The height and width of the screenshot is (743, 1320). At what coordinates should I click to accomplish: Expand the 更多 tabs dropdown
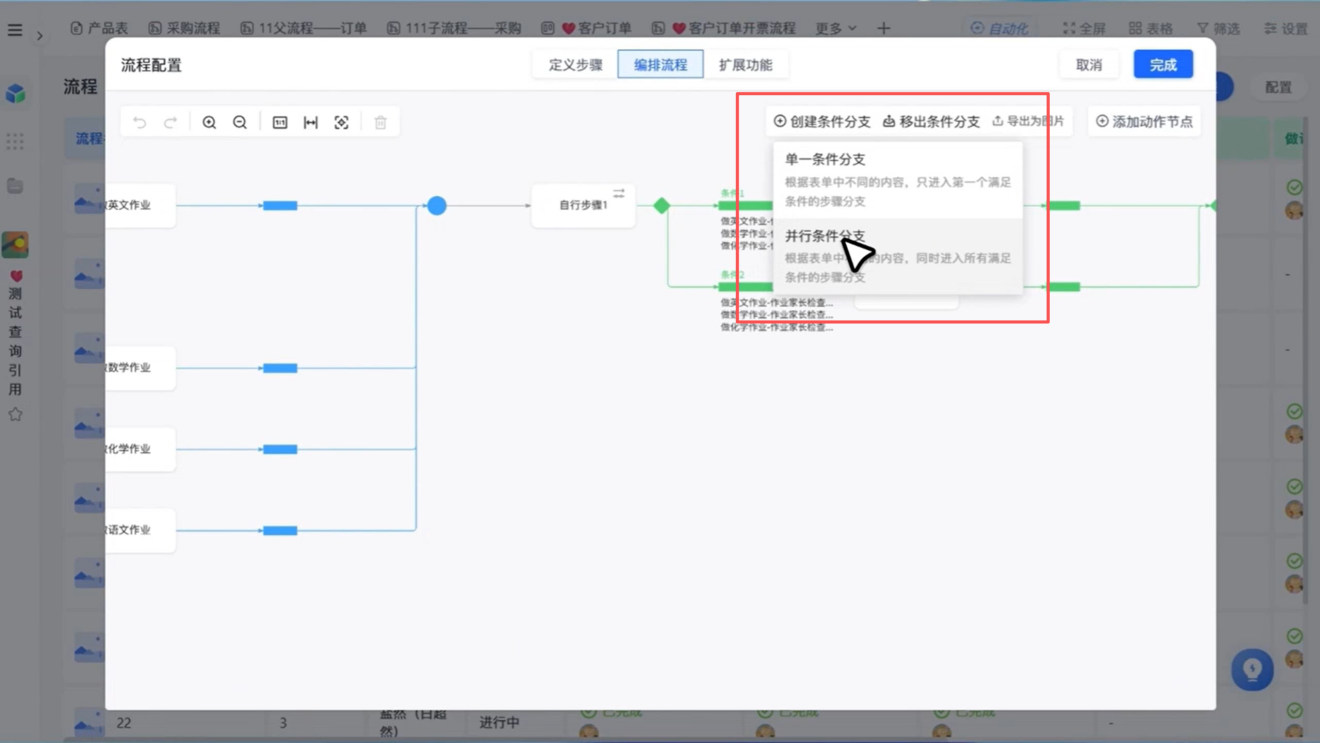pyautogui.click(x=835, y=28)
